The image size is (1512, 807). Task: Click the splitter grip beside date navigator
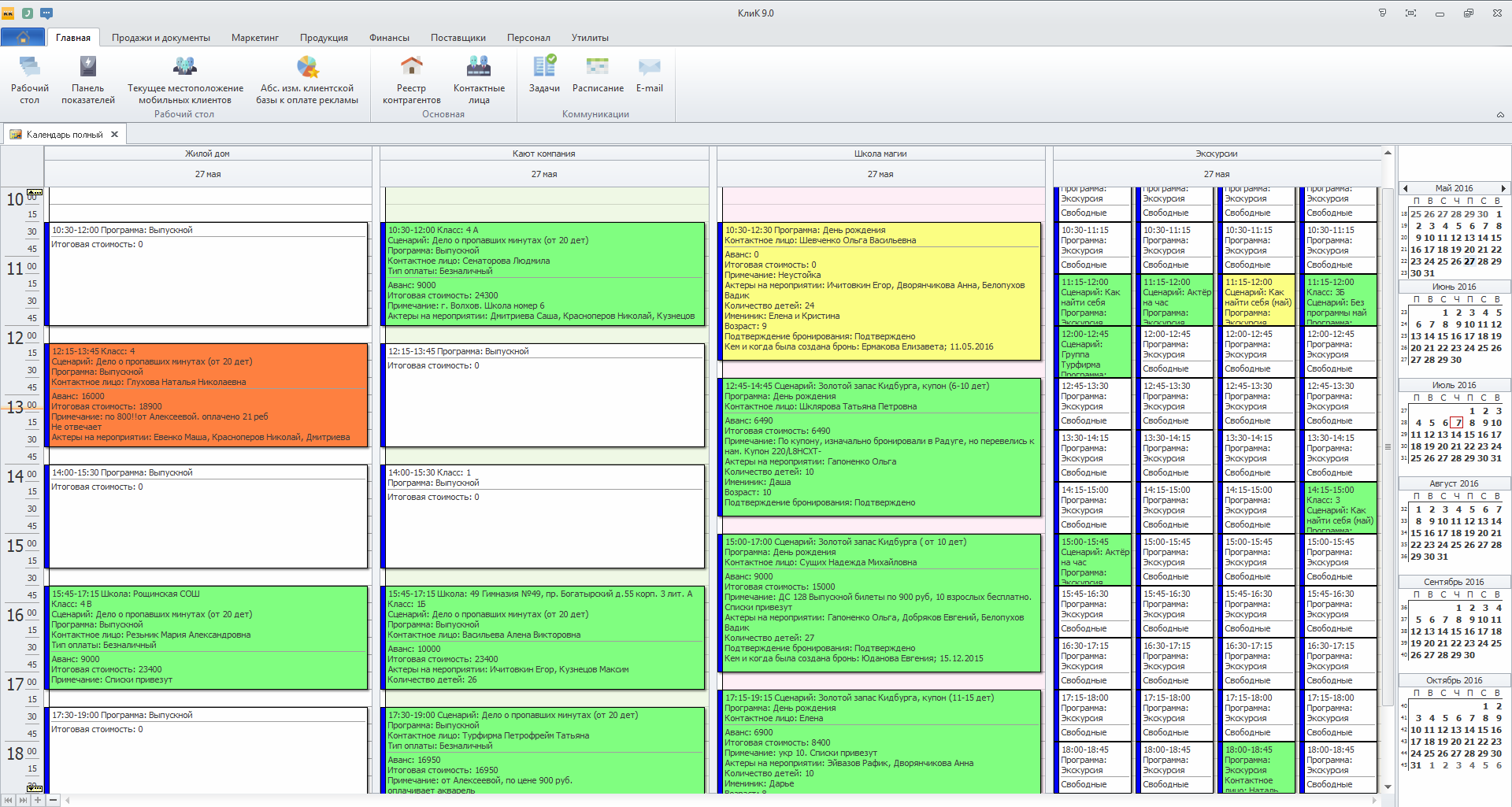[x=1388, y=446]
